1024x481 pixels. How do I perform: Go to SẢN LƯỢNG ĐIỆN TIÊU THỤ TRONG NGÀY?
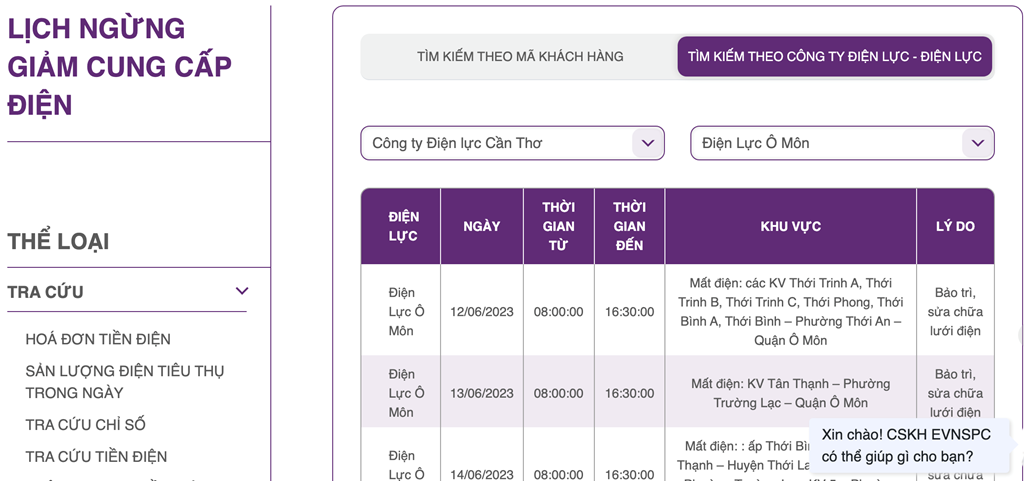pos(125,381)
